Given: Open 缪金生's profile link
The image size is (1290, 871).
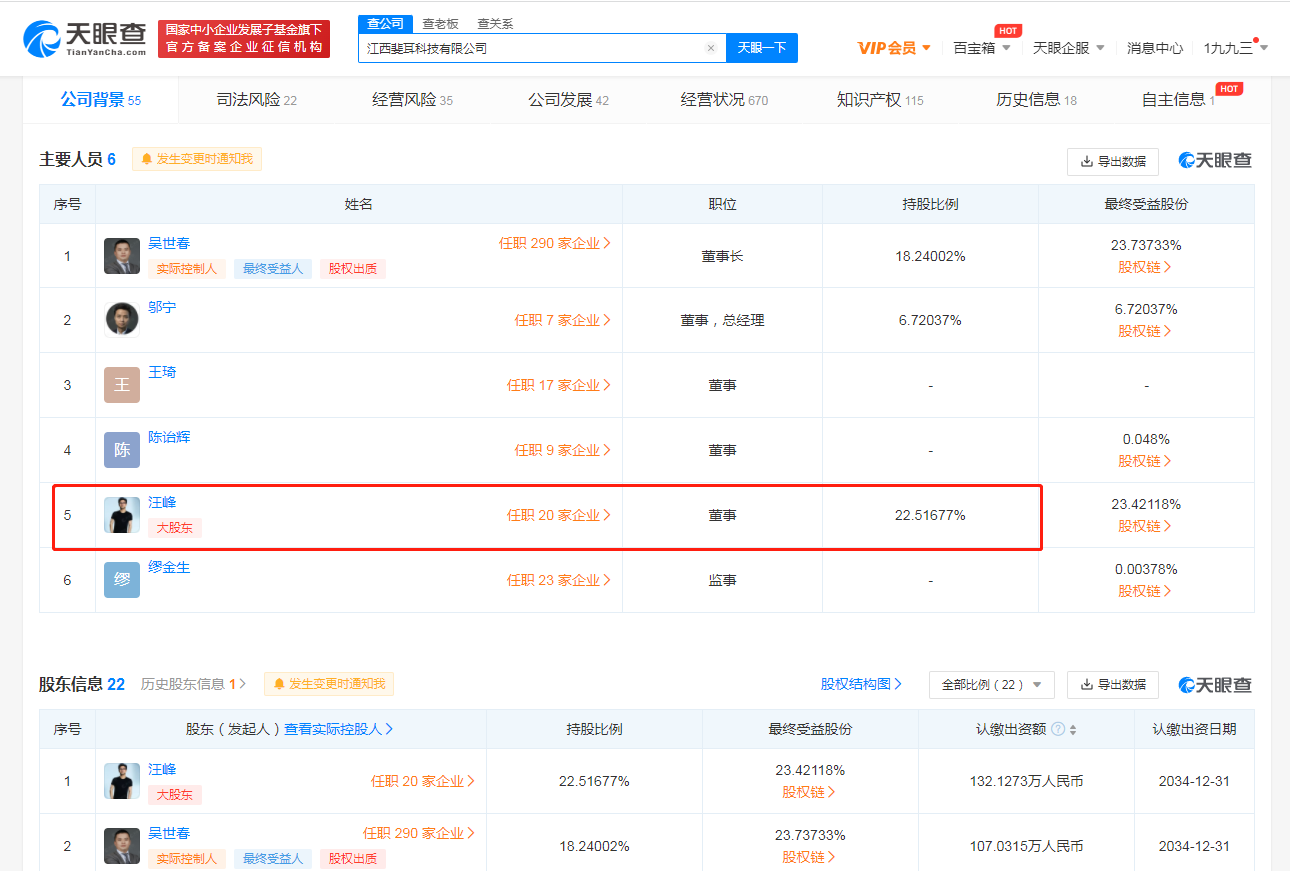Looking at the screenshot, I should pos(169,567).
